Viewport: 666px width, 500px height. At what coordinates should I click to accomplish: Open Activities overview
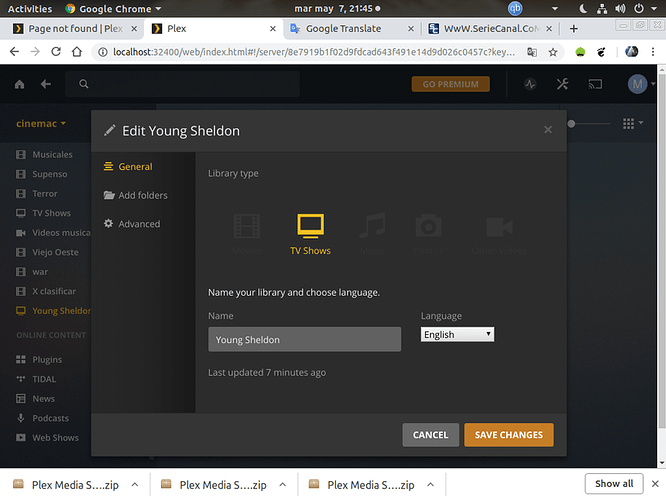tap(30, 8)
